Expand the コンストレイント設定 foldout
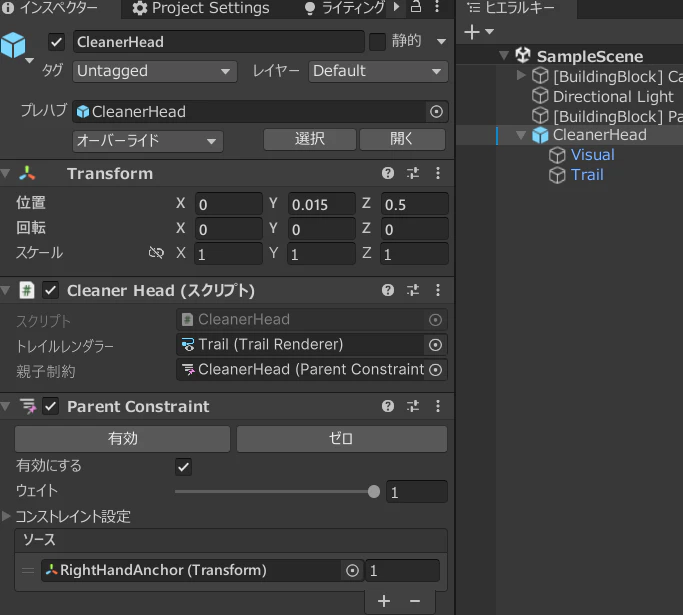683x615 pixels. click(6, 516)
